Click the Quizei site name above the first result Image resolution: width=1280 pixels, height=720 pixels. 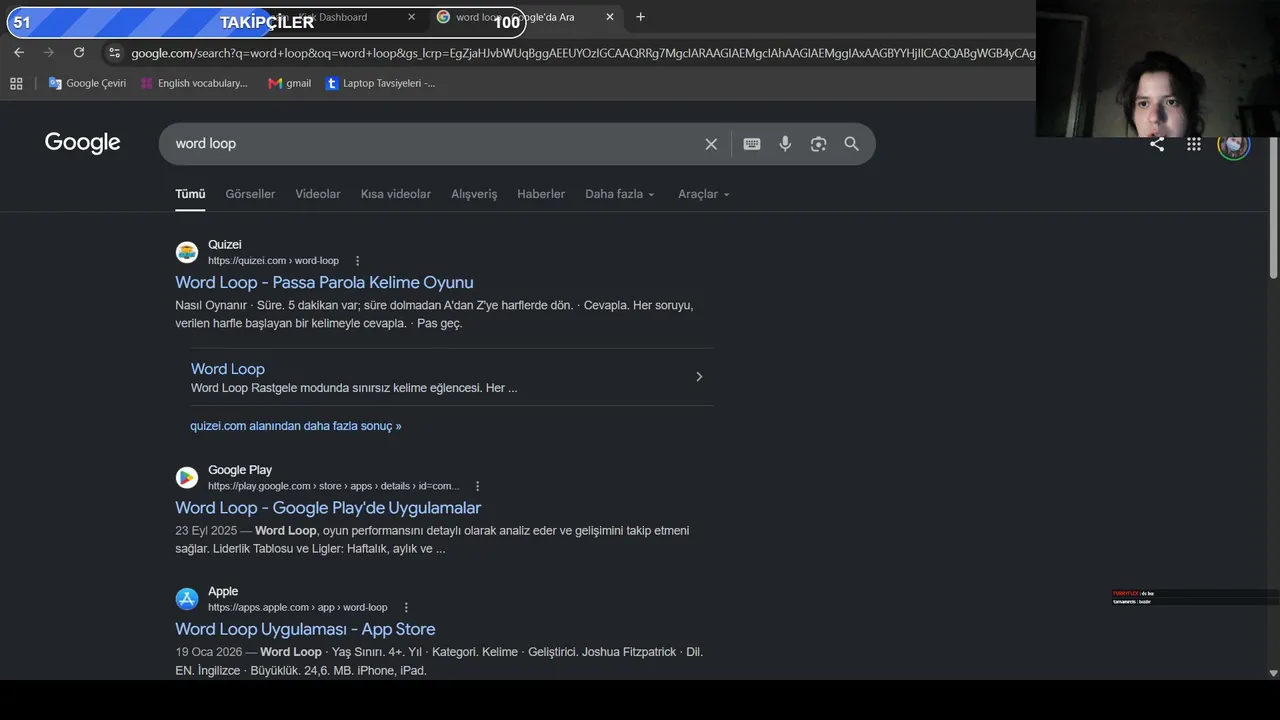pos(225,245)
